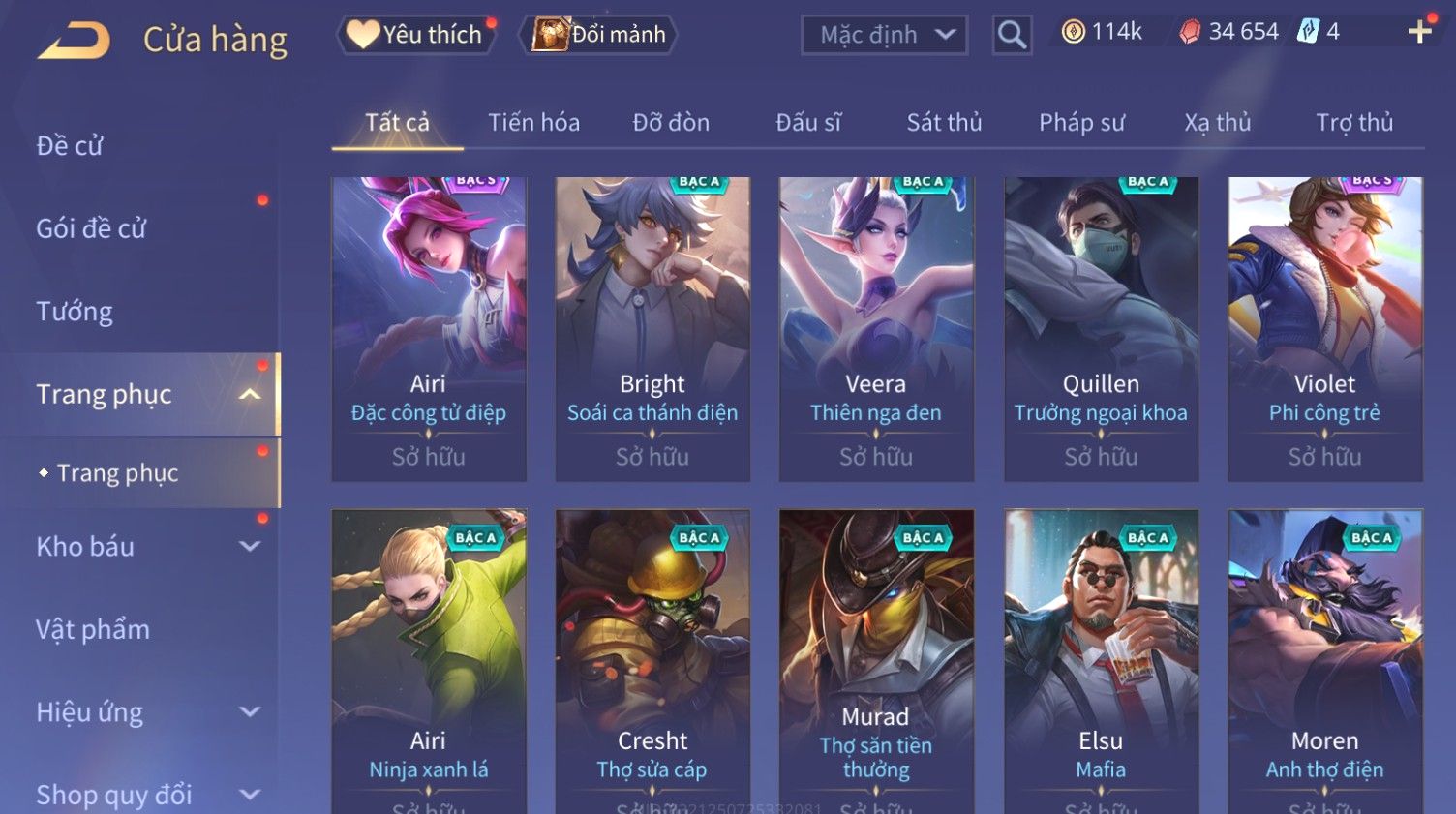Screen dimensions: 1456x814
Task: Open Đổi mảnh fragment exchange icon
Action: [598, 35]
